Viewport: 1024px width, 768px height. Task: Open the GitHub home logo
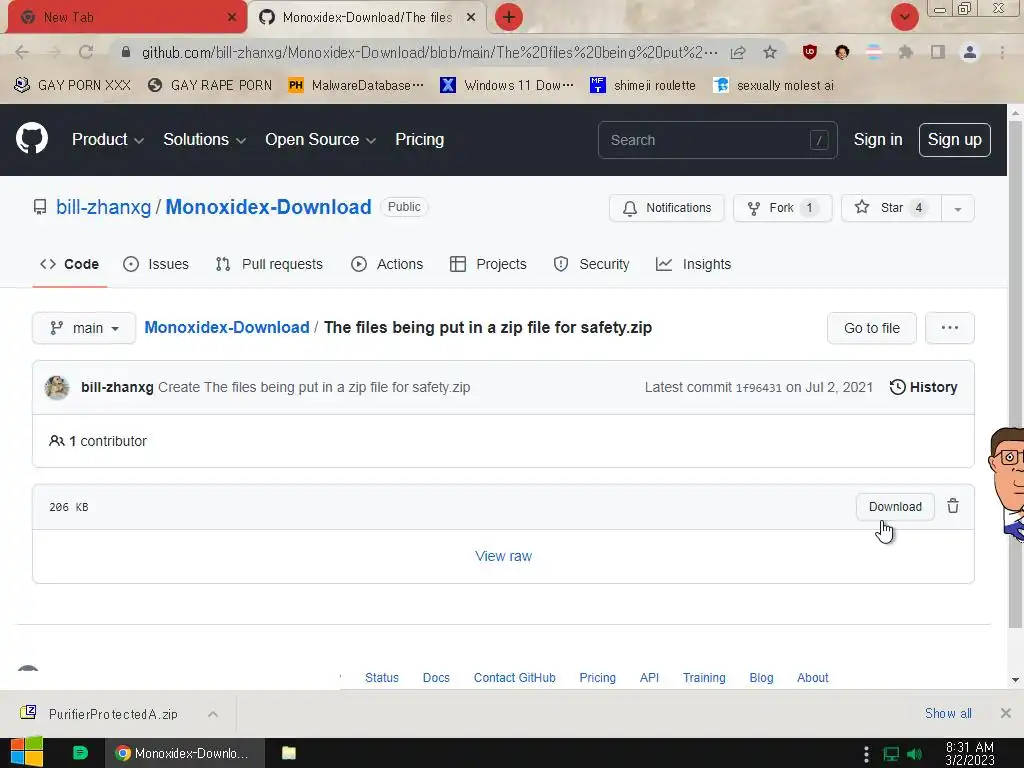click(x=31, y=138)
